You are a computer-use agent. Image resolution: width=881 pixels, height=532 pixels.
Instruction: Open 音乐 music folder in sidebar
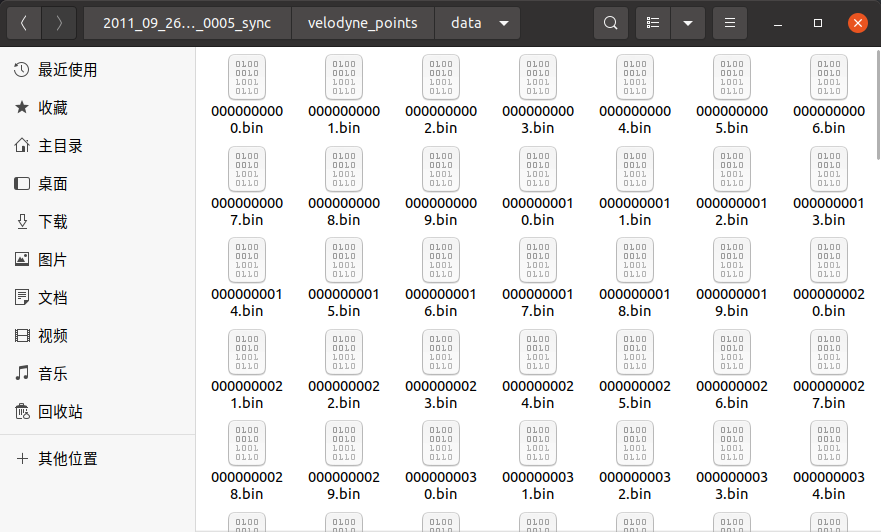tap(98, 374)
